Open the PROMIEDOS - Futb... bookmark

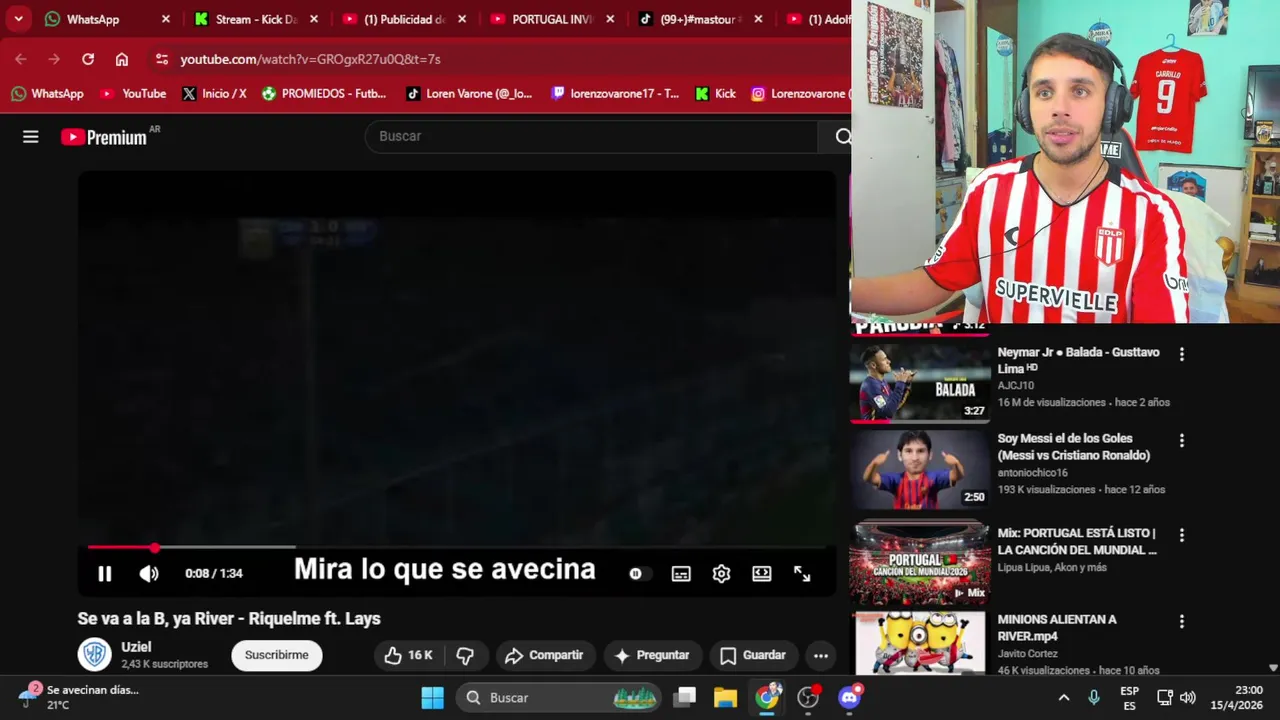(x=324, y=93)
